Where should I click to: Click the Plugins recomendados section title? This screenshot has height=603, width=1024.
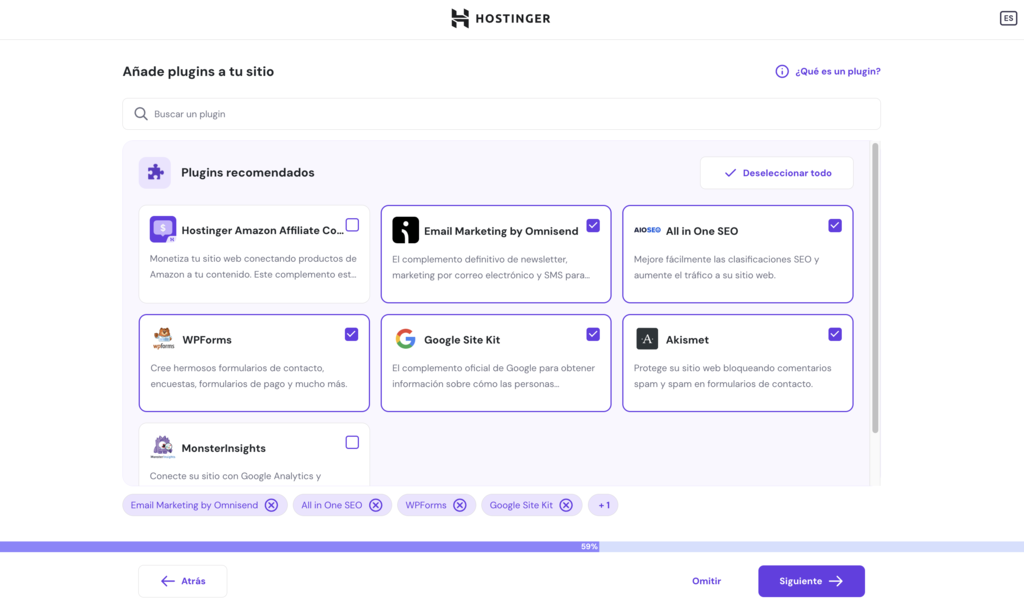pyautogui.click(x=248, y=172)
